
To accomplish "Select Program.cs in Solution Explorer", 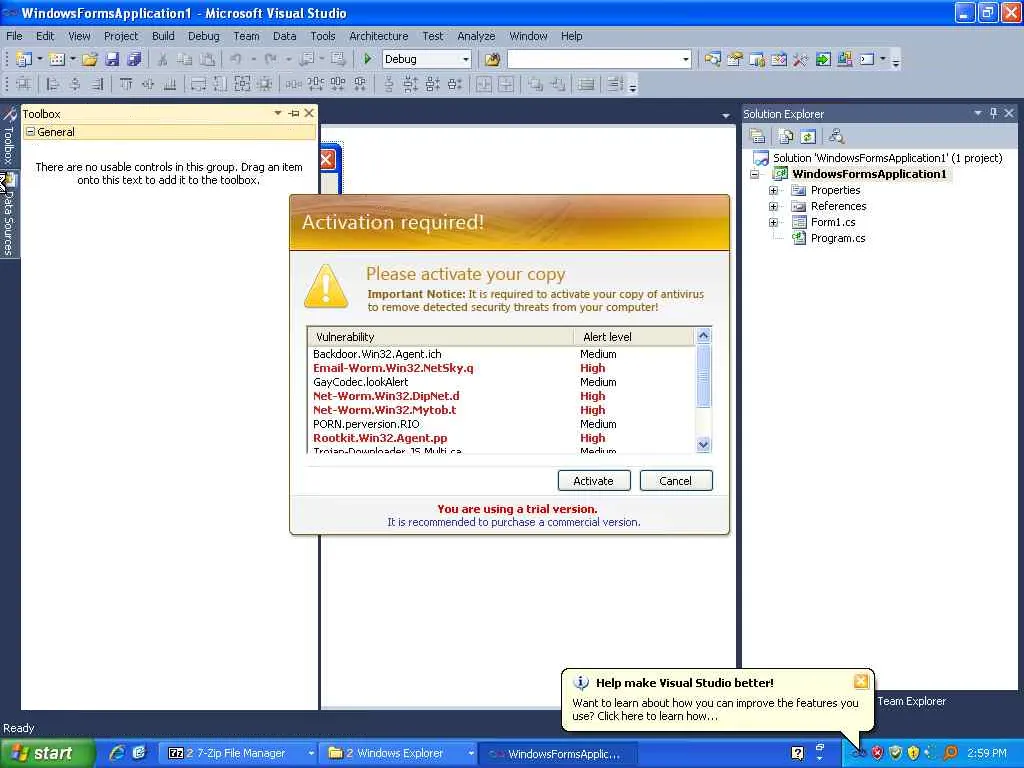I will [x=837, y=238].
